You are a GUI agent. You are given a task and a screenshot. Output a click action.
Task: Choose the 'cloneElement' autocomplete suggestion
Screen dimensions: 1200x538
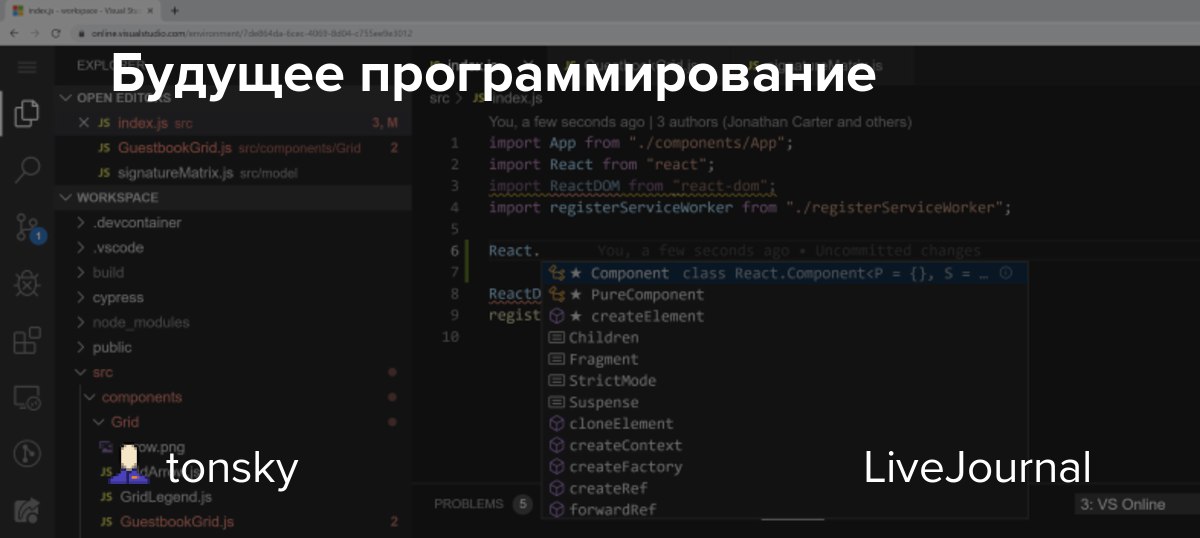pyautogui.click(x=784, y=423)
